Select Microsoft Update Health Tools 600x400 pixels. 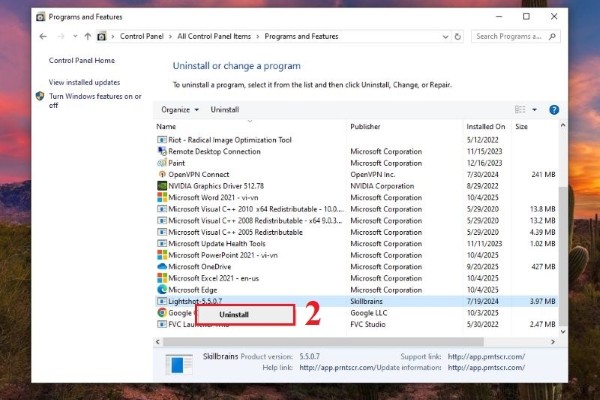pos(217,243)
